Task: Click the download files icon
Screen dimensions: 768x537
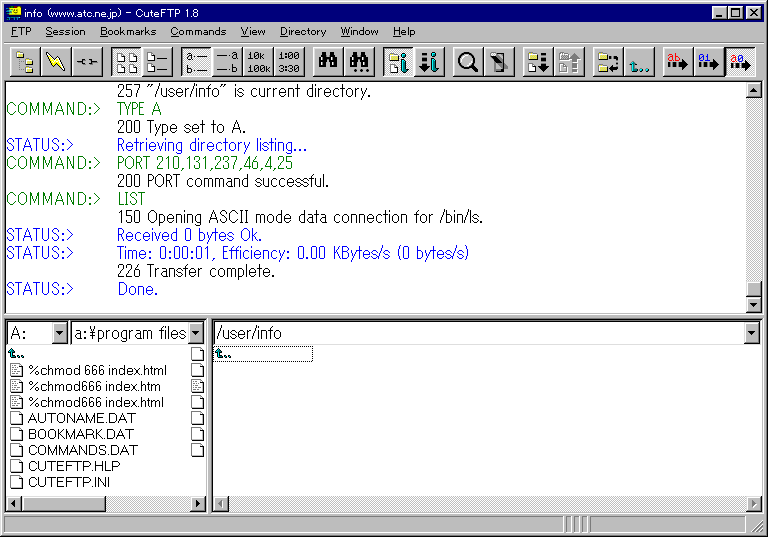Action: coord(538,62)
